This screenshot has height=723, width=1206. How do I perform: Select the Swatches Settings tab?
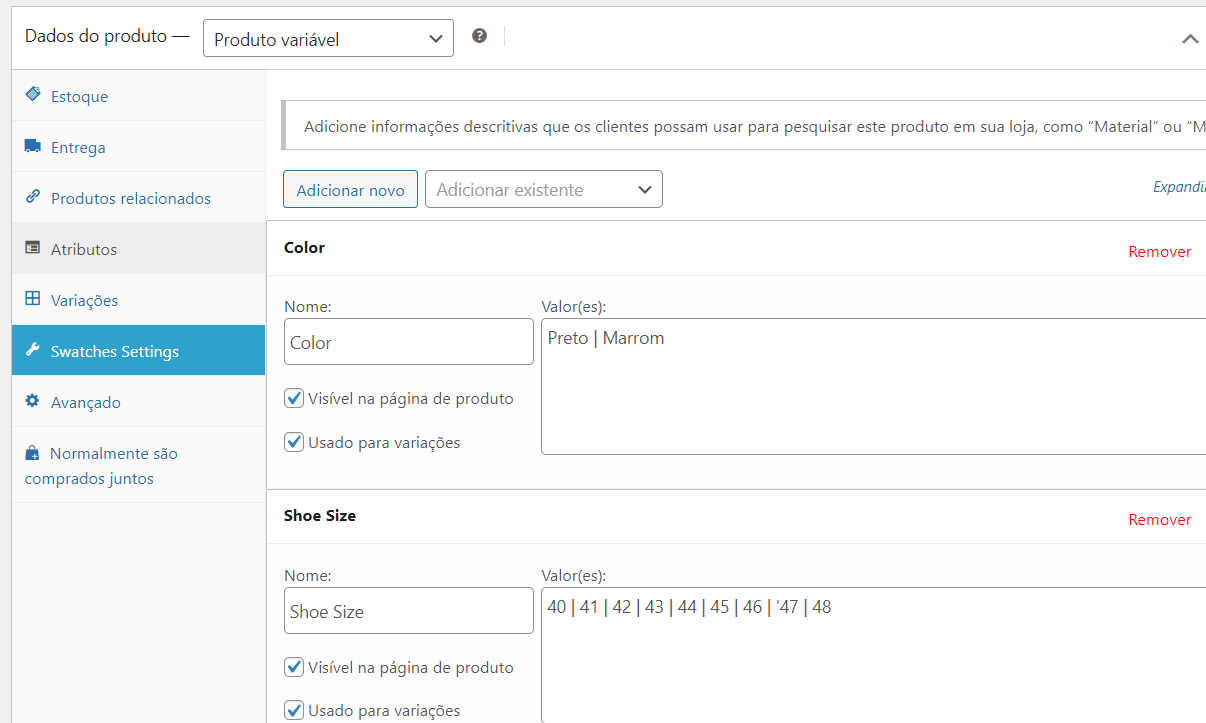click(x=139, y=351)
